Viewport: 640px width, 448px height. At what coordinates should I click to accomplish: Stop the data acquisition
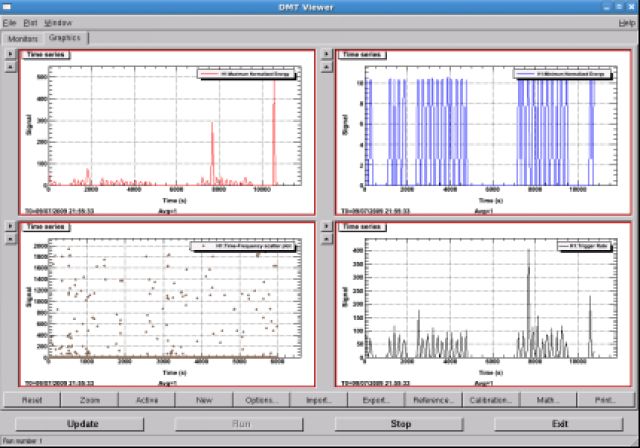pyautogui.click(x=400, y=423)
